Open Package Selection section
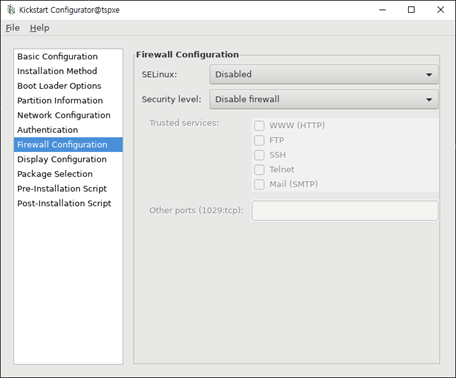 (x=68, y=174)
